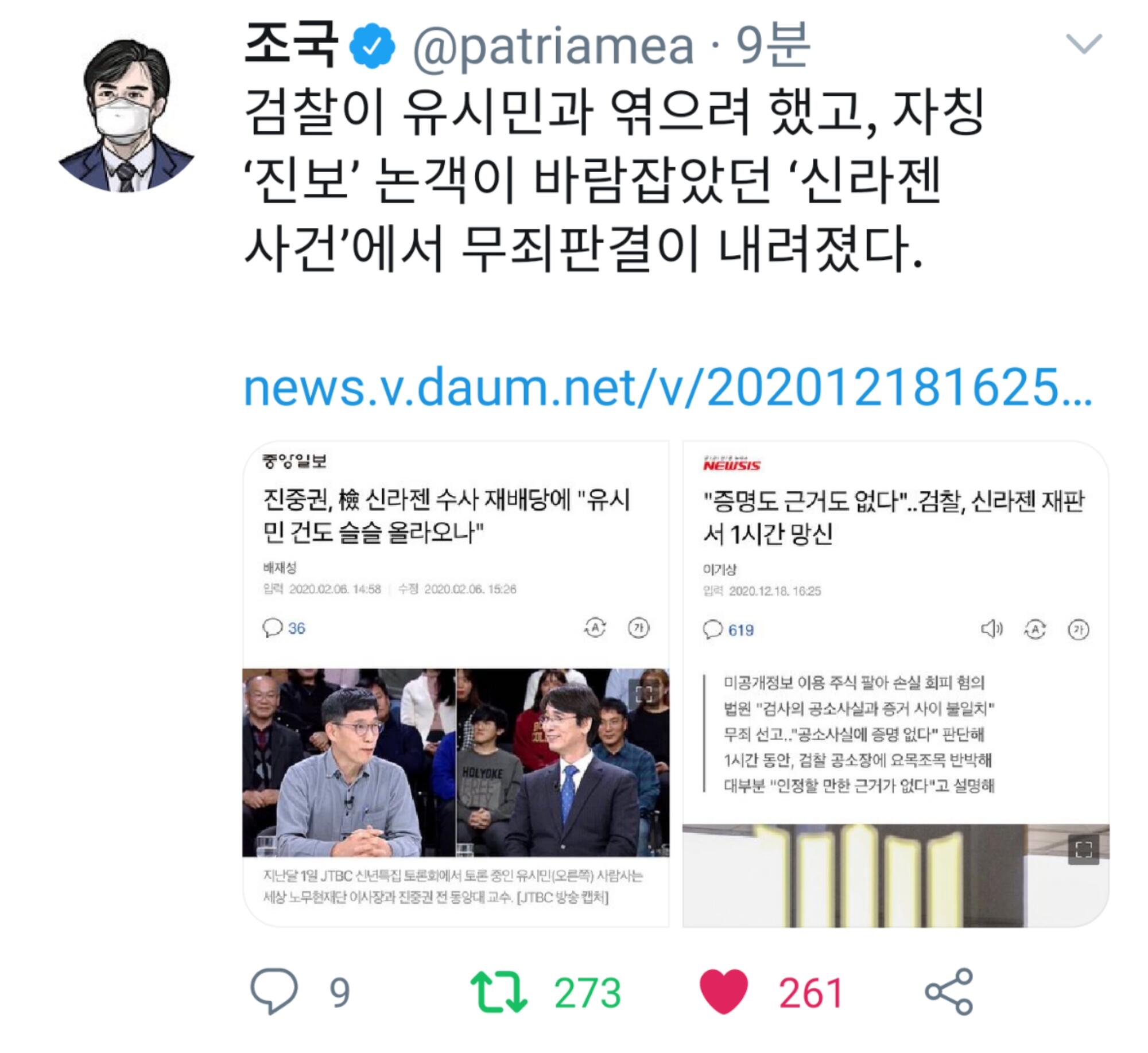1148x1053 pixels.
Task: Click translate icon in 중앙일보 article
Action: (595, 628)
